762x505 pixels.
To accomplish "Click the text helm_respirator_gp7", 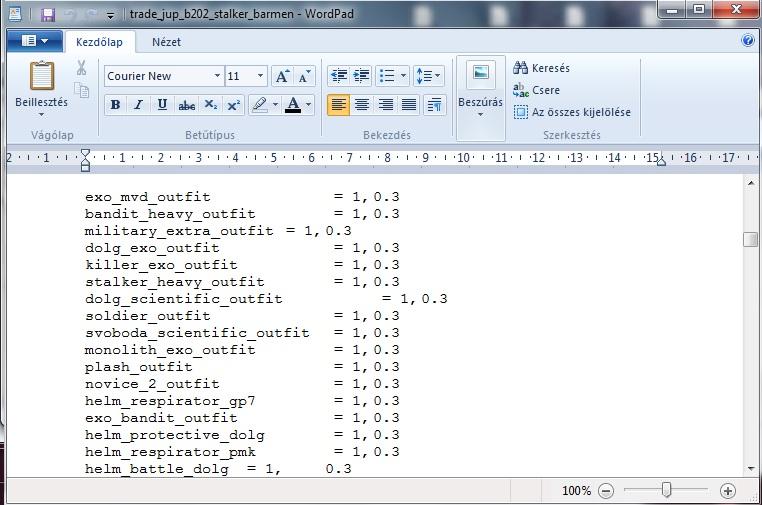I will [x=170, y=401].
